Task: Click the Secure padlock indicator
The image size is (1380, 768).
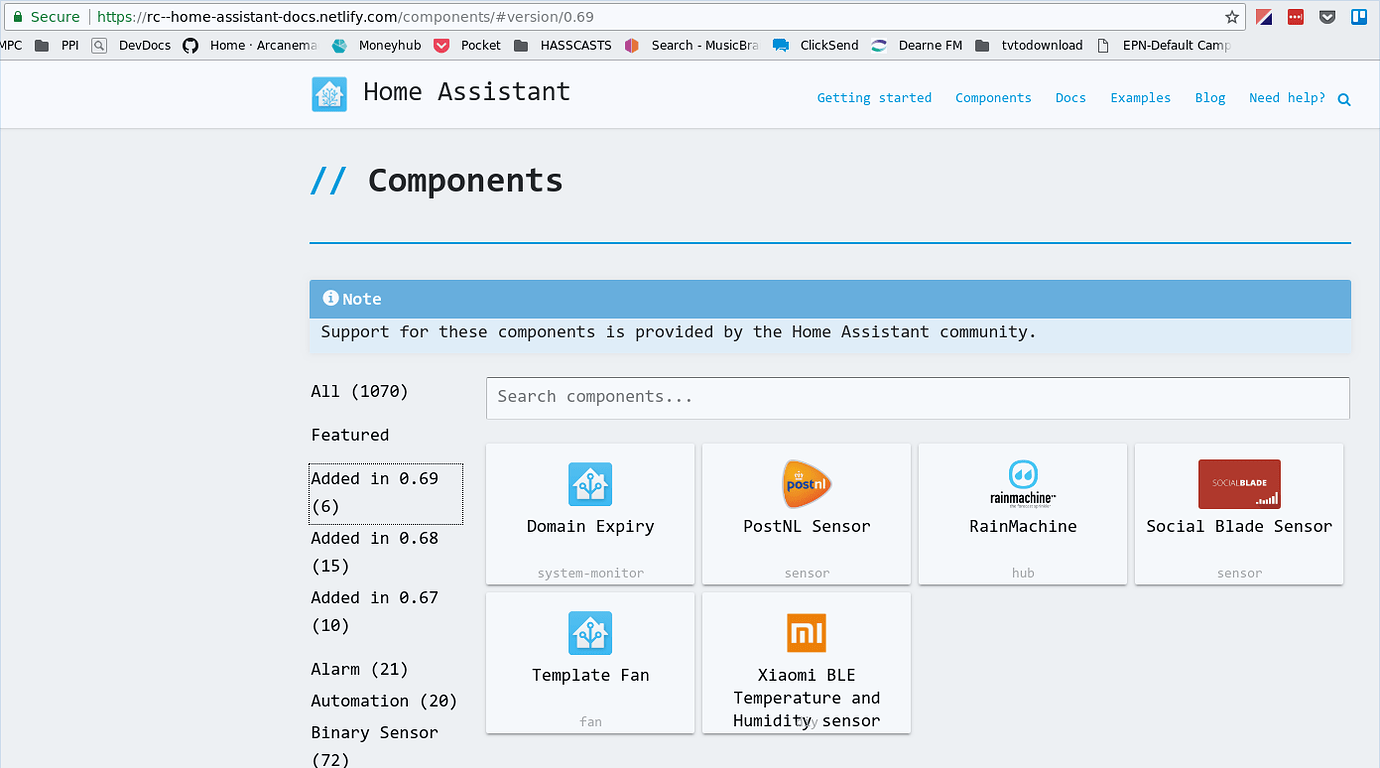Action: point(46,17)
